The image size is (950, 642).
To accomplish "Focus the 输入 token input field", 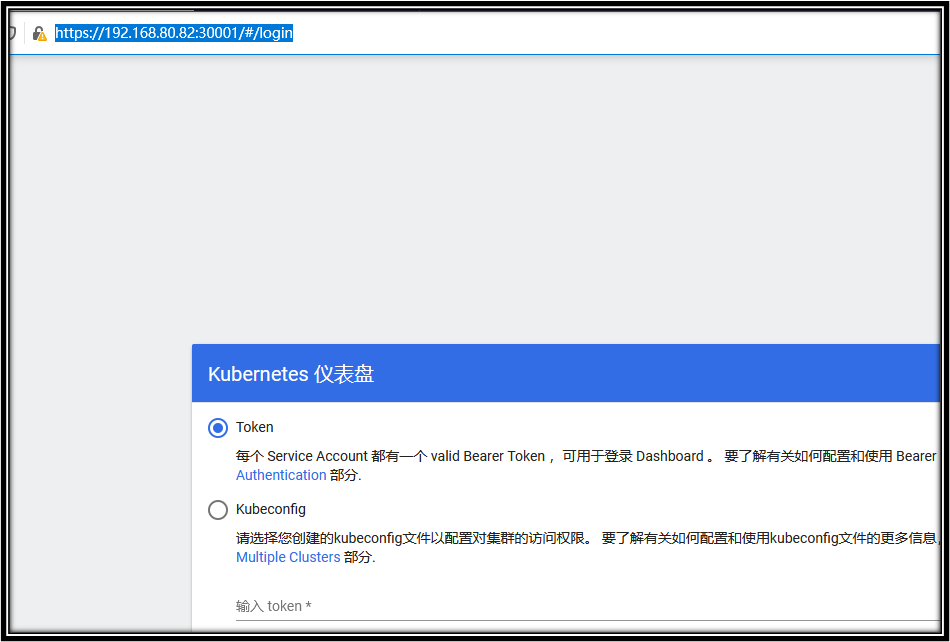I will tap(588, 606).
